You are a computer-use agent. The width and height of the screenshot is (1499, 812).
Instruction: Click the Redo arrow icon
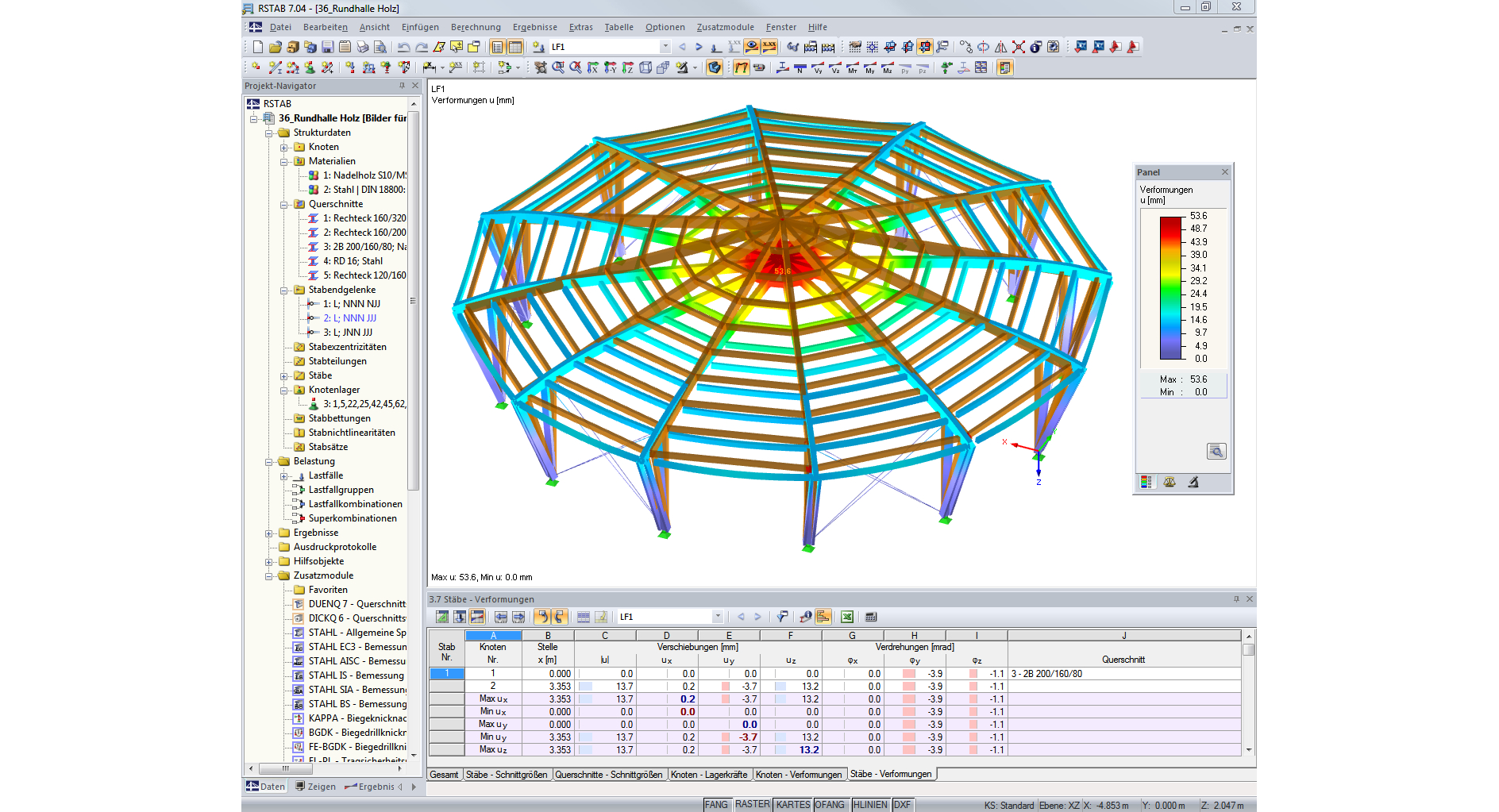click(x=421, y=47)
